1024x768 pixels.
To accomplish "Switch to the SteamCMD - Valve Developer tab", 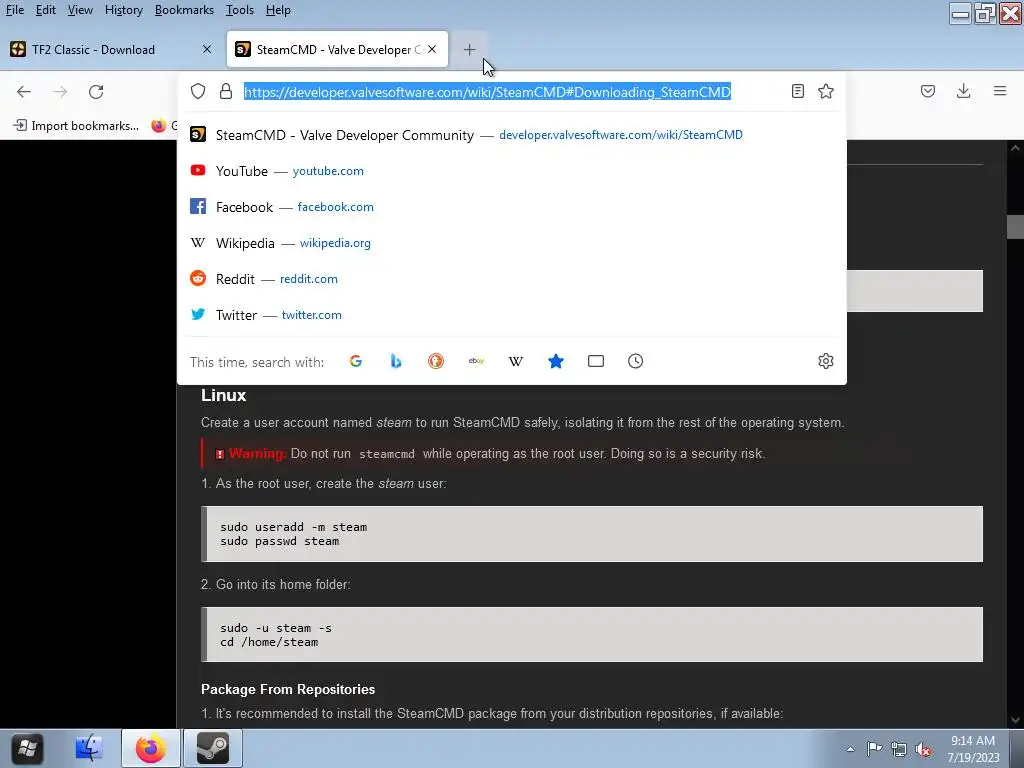I will (x=337, y=50).
